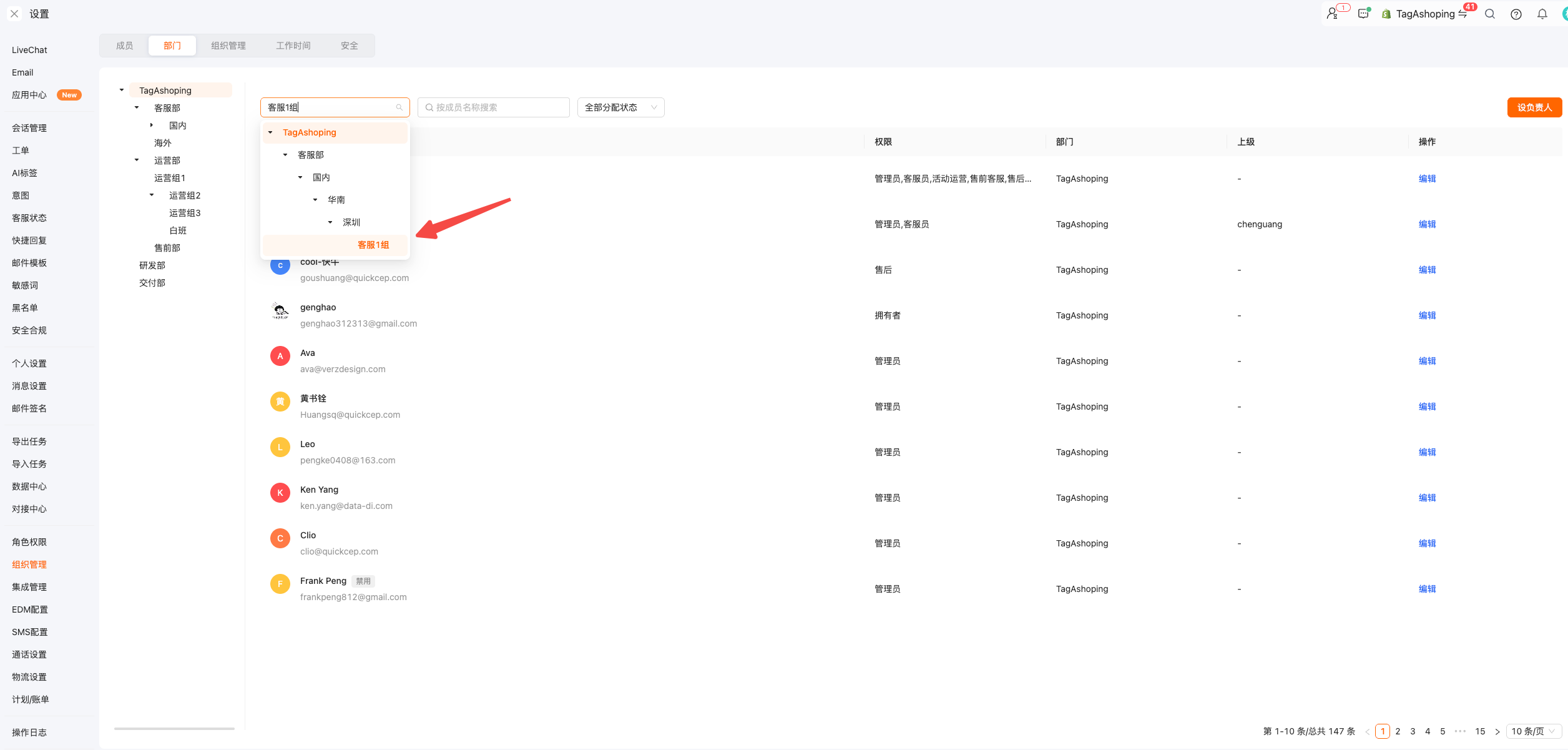The height and width of the screenshot is (750, 1568).
Task: Click the Shopify store icon beside TagAshoping
Action: pos(1386,14)
